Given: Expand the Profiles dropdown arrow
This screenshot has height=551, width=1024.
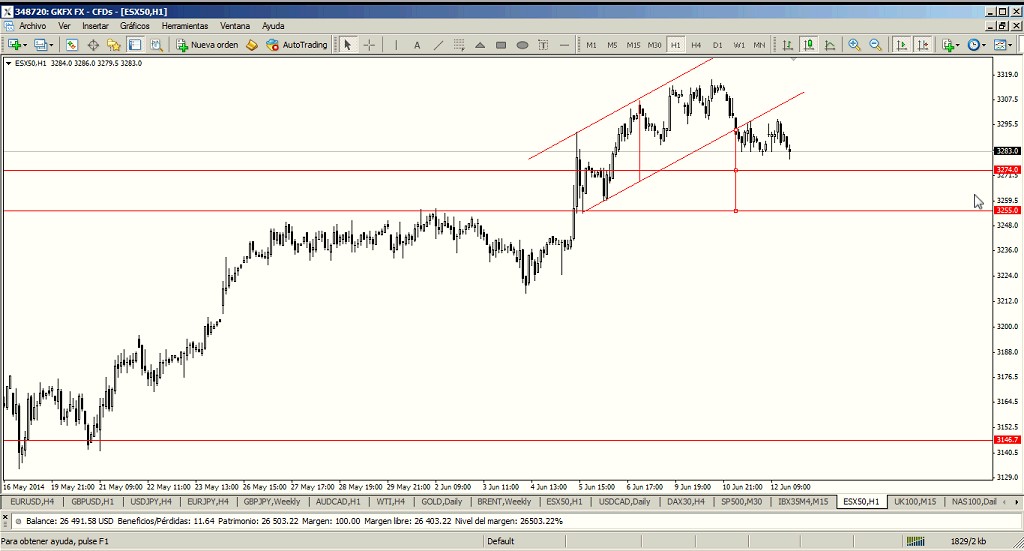Looking at the screenshot, I should click(x=52, y=45).
